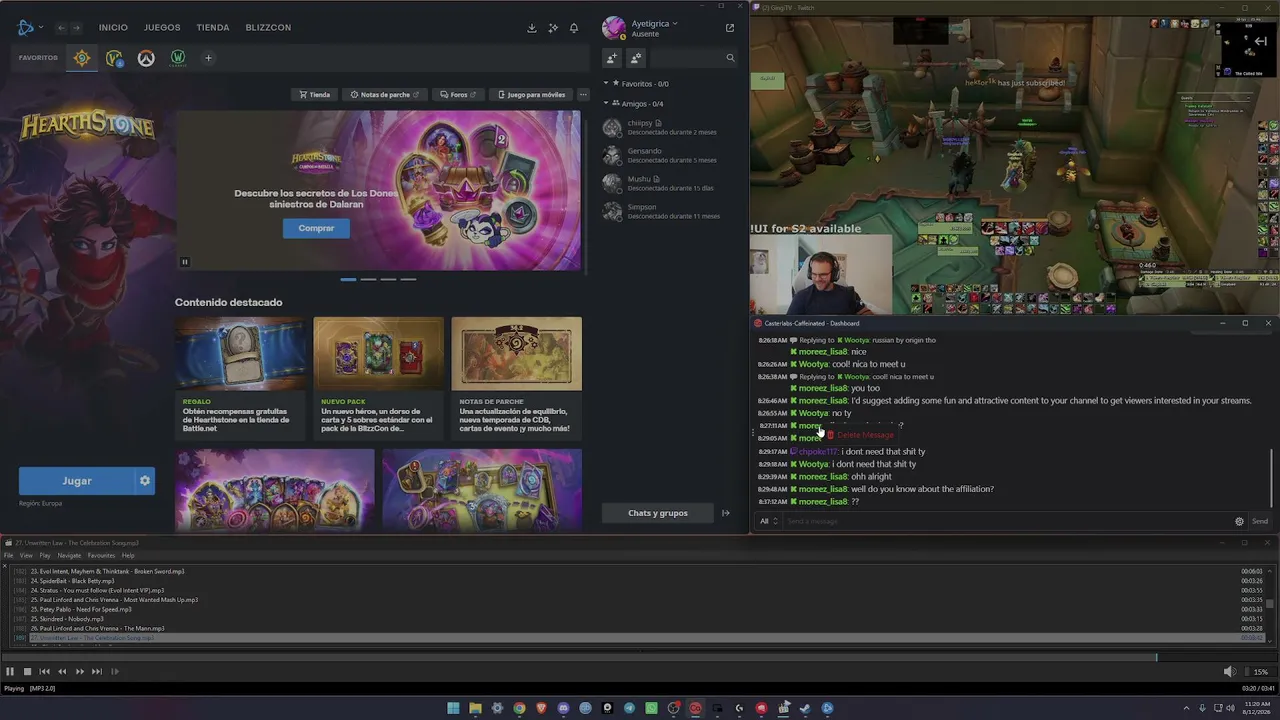Mute the music player volume
1280x720 pixels.
(1229, 672)
